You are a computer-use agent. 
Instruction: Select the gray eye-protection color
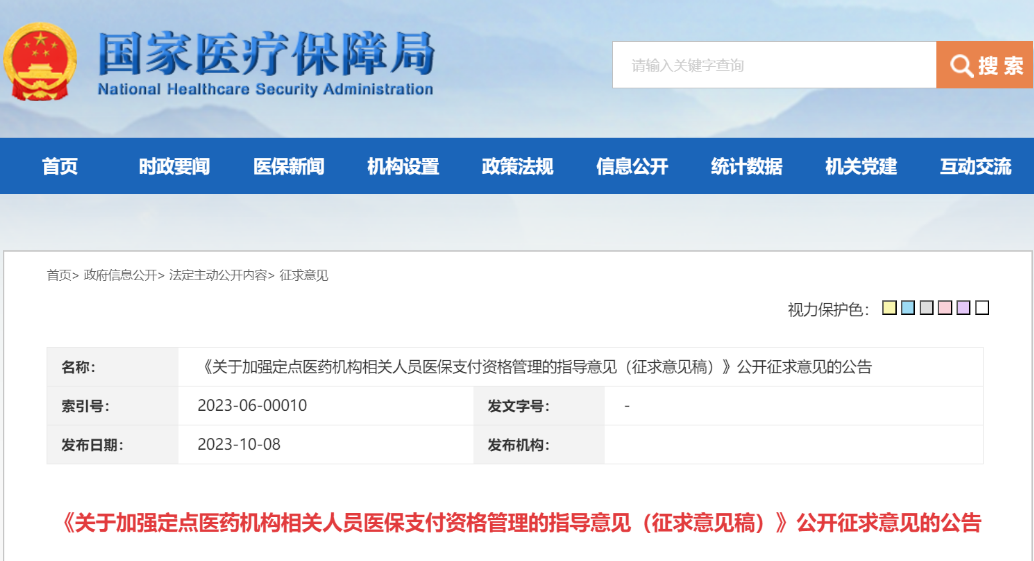coord(926,308)
